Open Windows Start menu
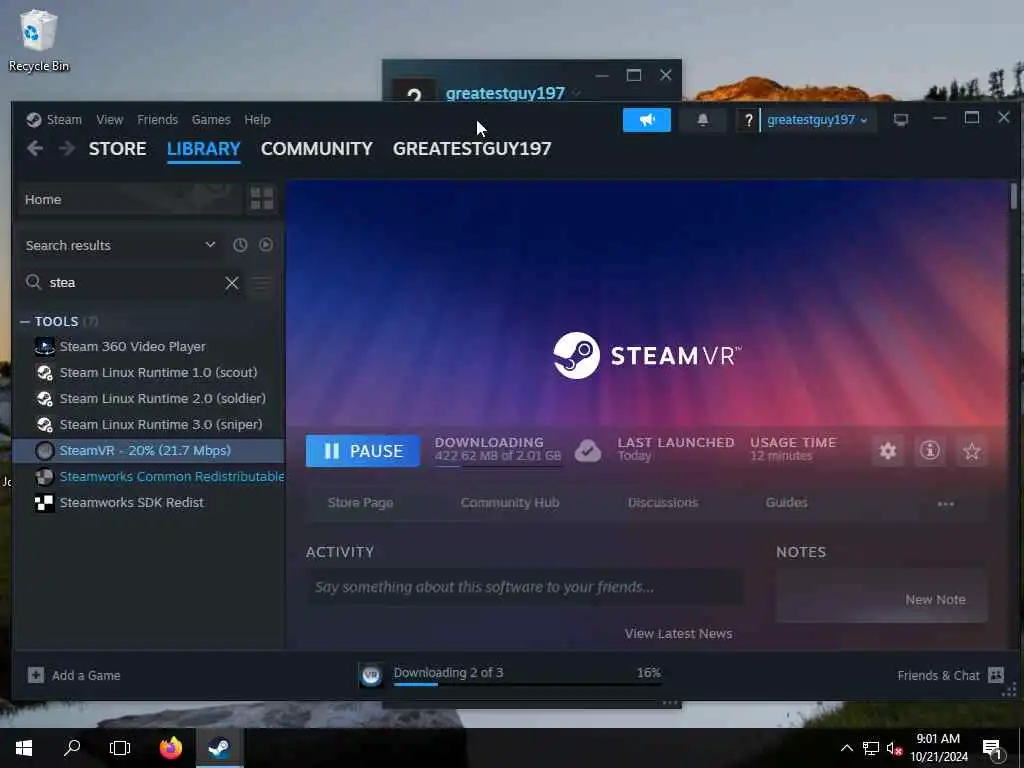 point(24,748)
